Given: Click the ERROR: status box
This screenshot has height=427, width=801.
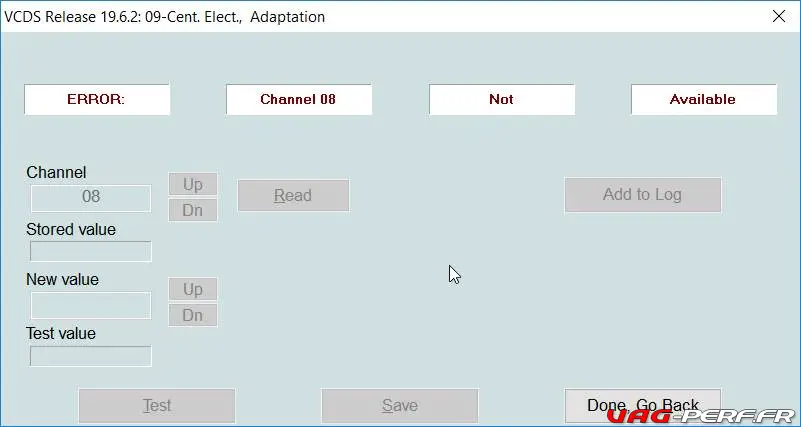Looking at the screenshot, I should coord(97,100).
